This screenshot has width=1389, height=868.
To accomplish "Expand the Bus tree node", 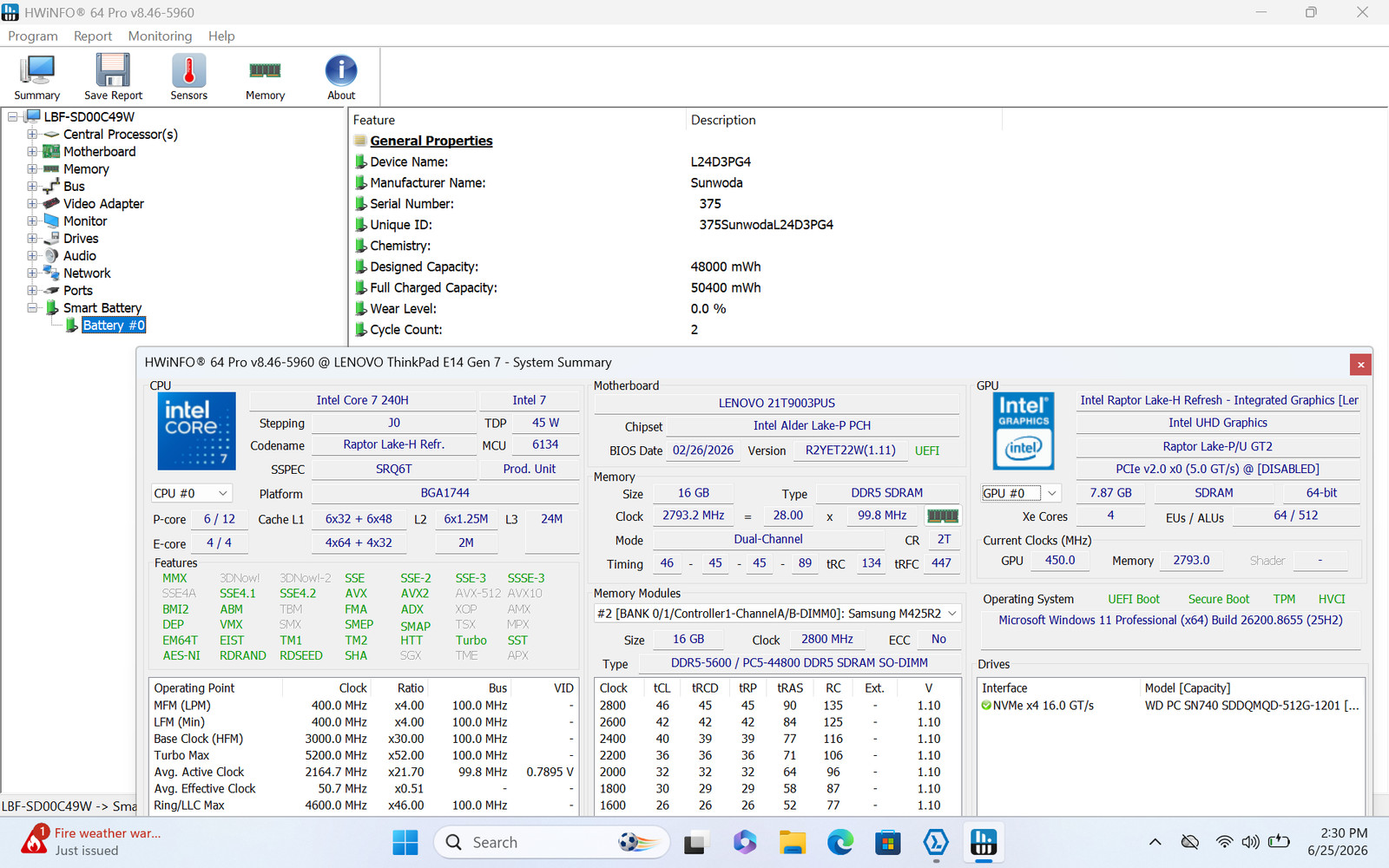I will coord(32,187).
